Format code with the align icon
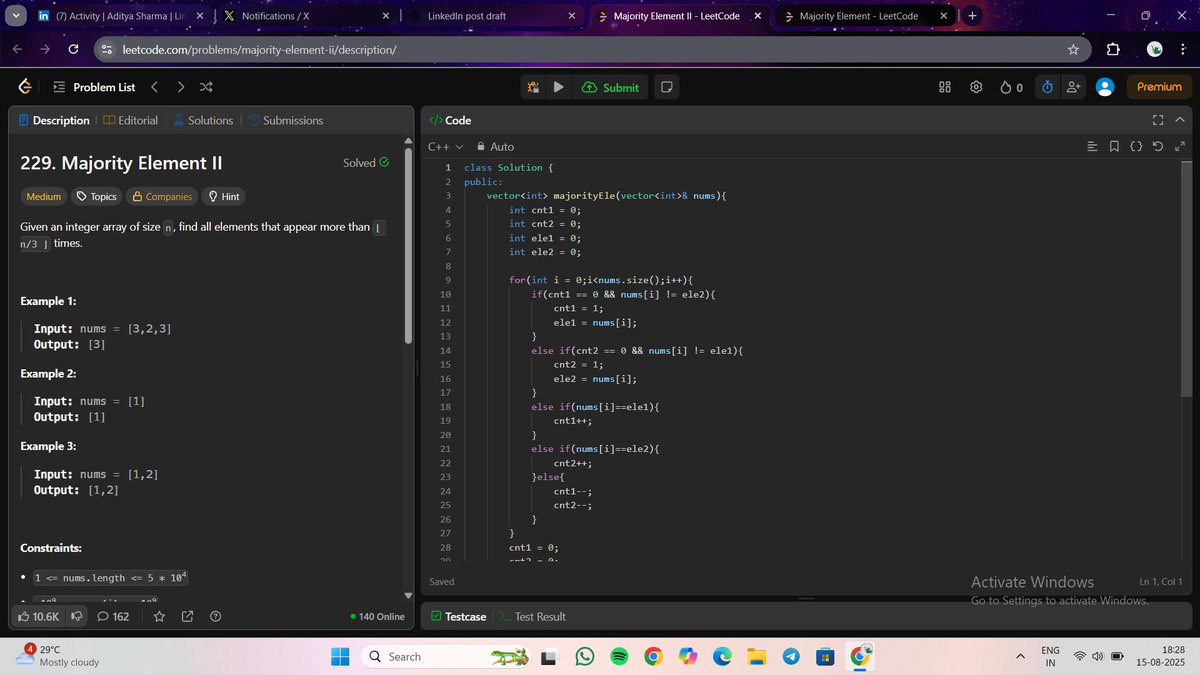The image size is (1200, 675). pos(1092,147)
